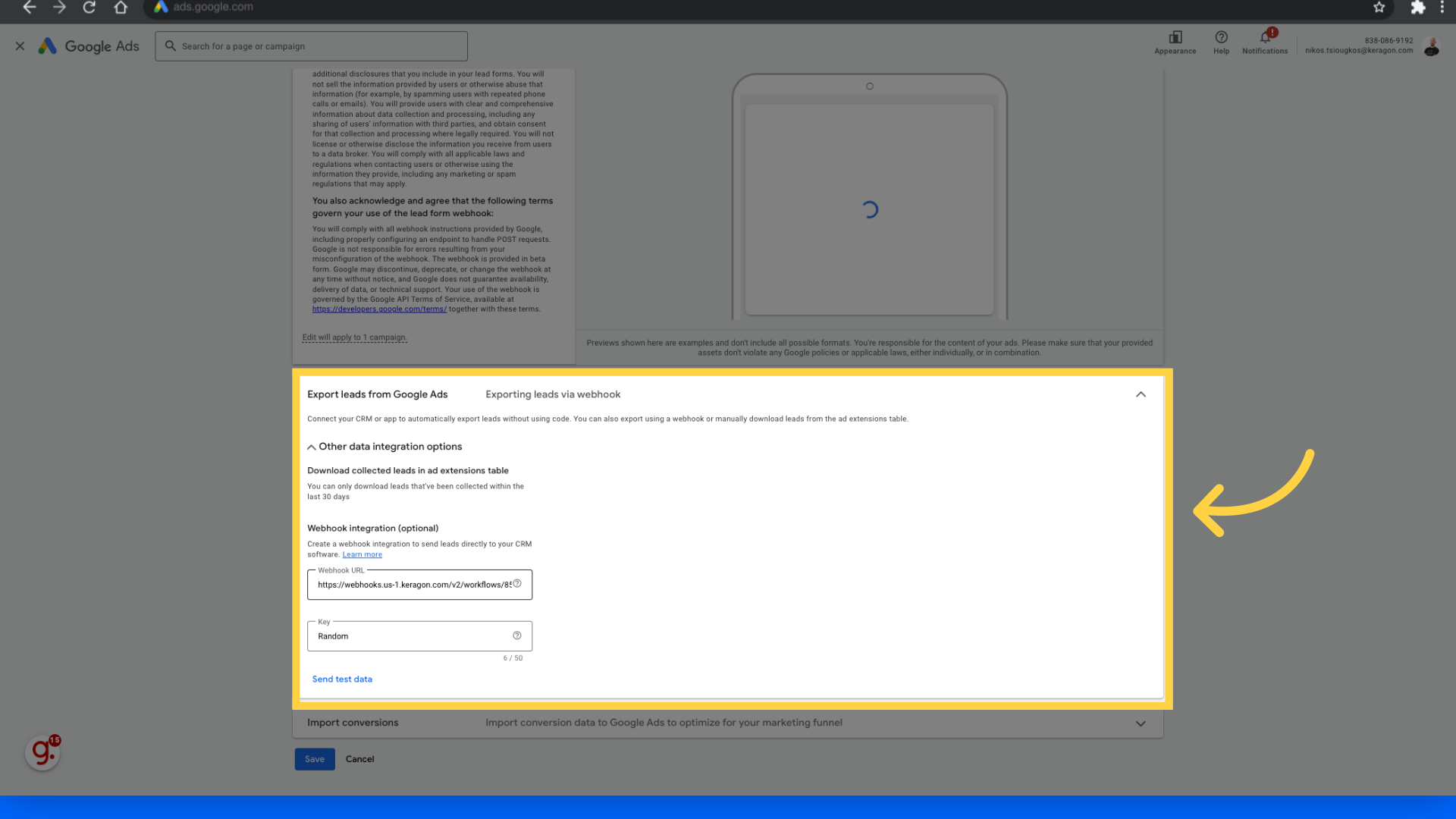Click Send test data
The image size is (1456, 819).
coord(342,679)
